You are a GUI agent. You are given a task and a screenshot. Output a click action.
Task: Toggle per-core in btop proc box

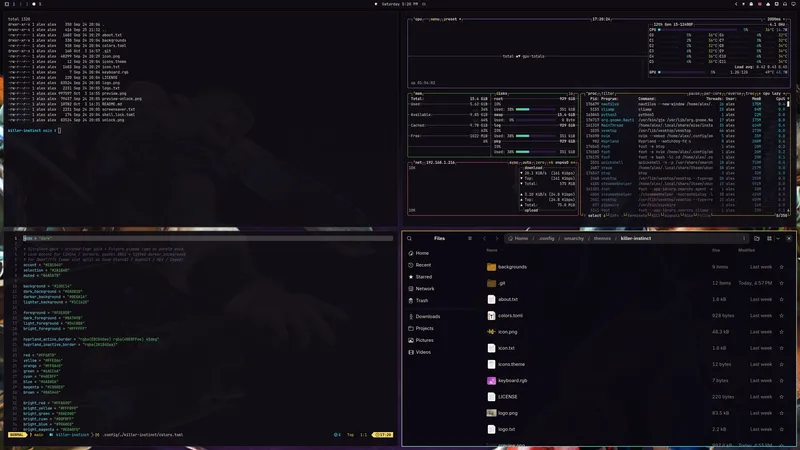coord(712,94)
